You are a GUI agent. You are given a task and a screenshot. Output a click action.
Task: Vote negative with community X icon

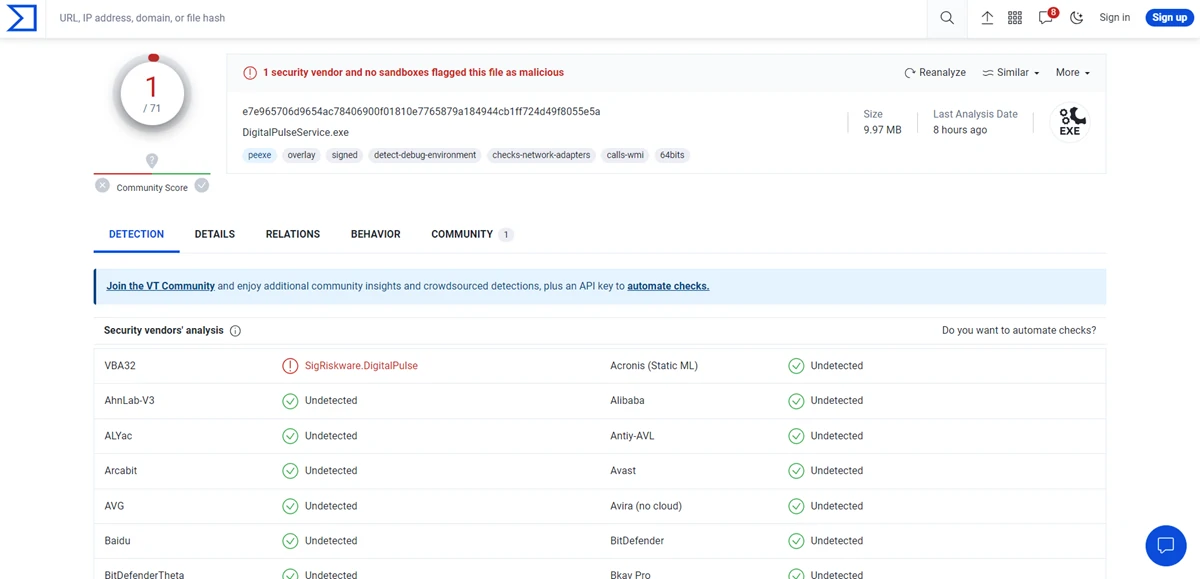pyautogui.click(x=102, y=185)
